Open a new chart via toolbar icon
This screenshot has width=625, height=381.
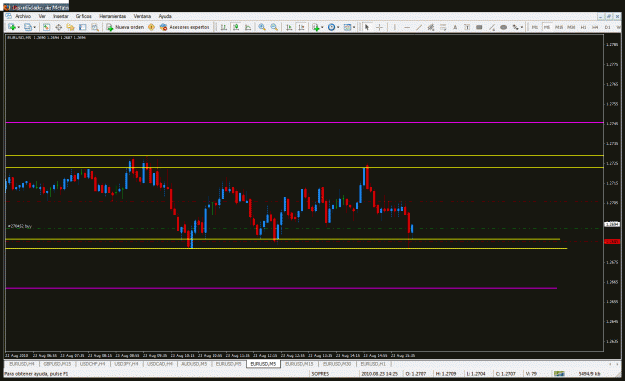pyautogui.click(x=12, y=27)
